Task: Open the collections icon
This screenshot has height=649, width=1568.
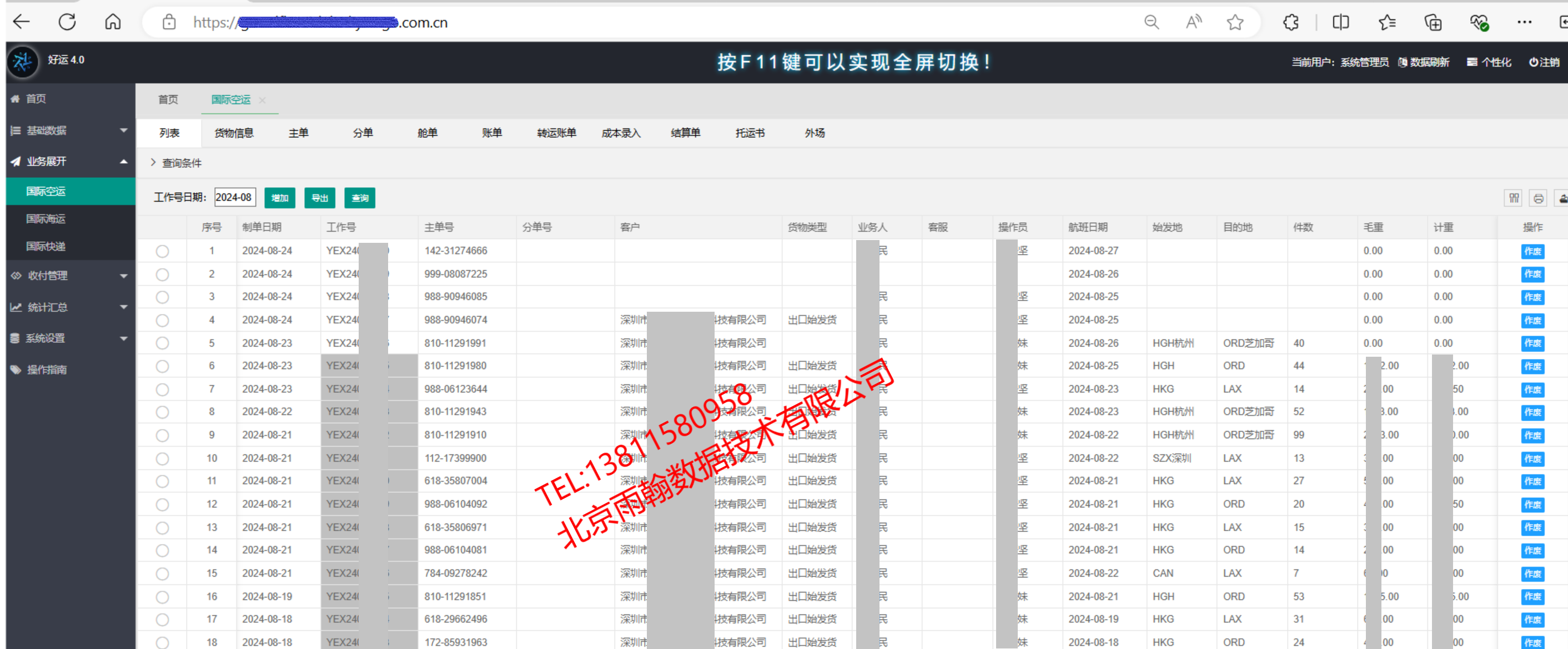Action: [x=1433, y=23]
